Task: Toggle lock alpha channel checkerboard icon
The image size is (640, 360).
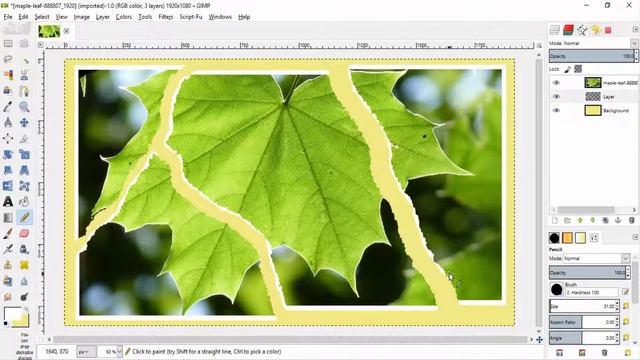Action: click(578, 69)
